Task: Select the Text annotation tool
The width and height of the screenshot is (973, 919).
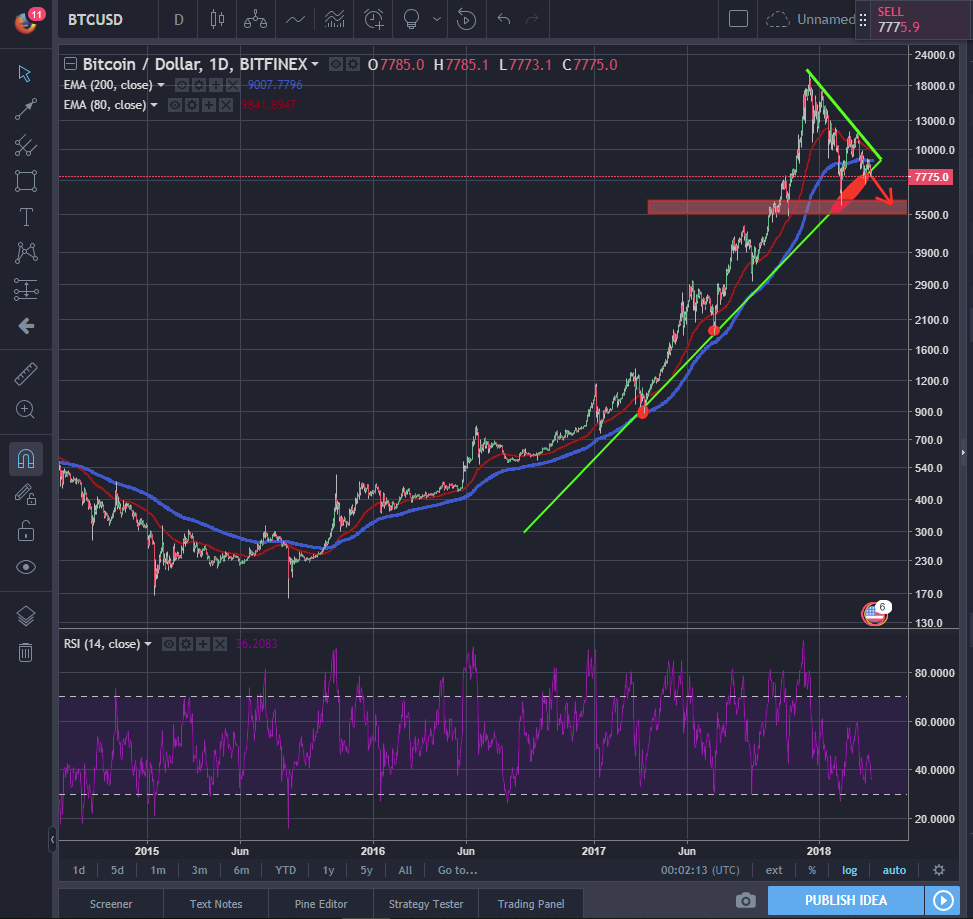Action: 25,217
